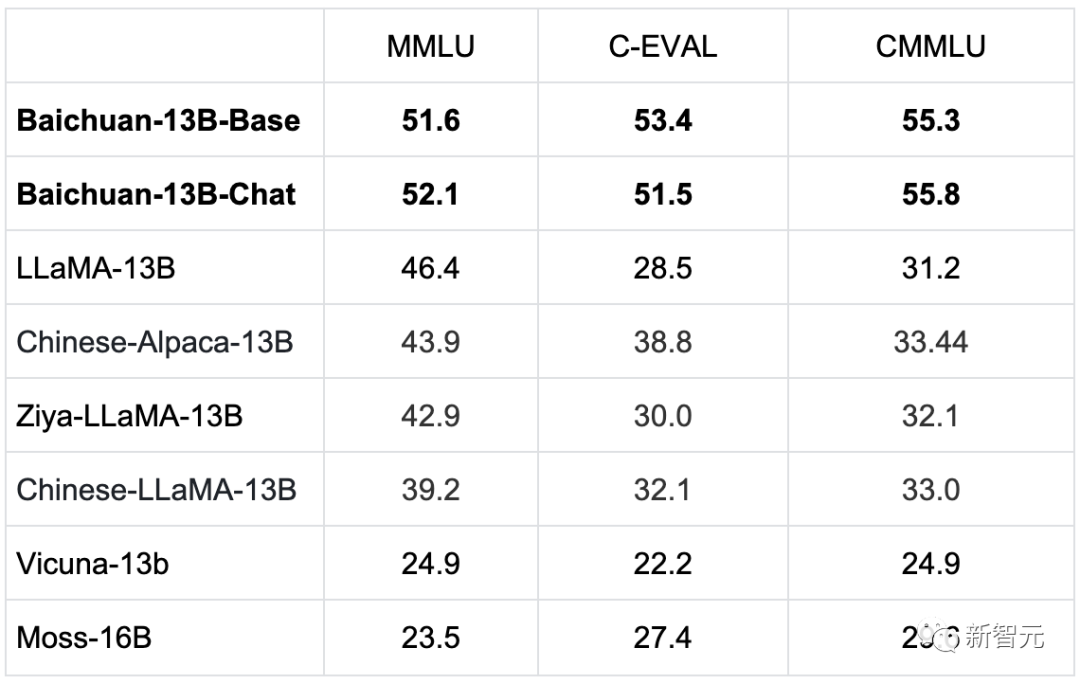
Task: Select the Moss-16B row label
Action: pyautogui.click(x=84, y=637)
